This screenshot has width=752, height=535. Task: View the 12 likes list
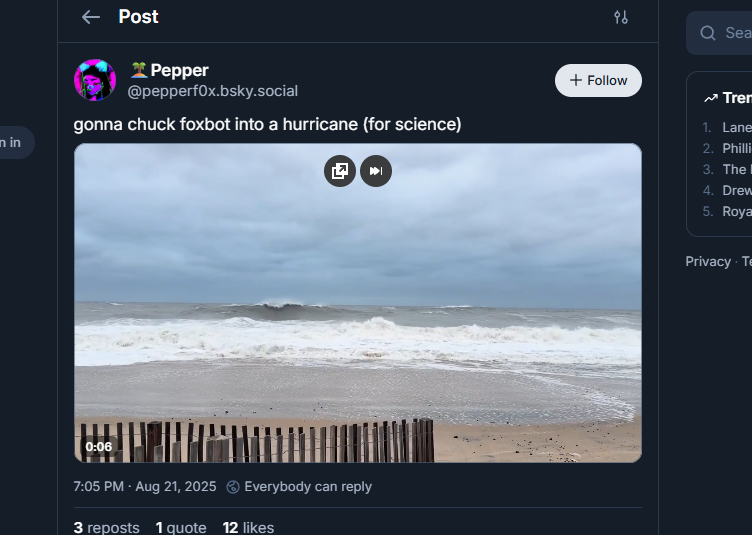pyautogui.click(x=248, y=527)
